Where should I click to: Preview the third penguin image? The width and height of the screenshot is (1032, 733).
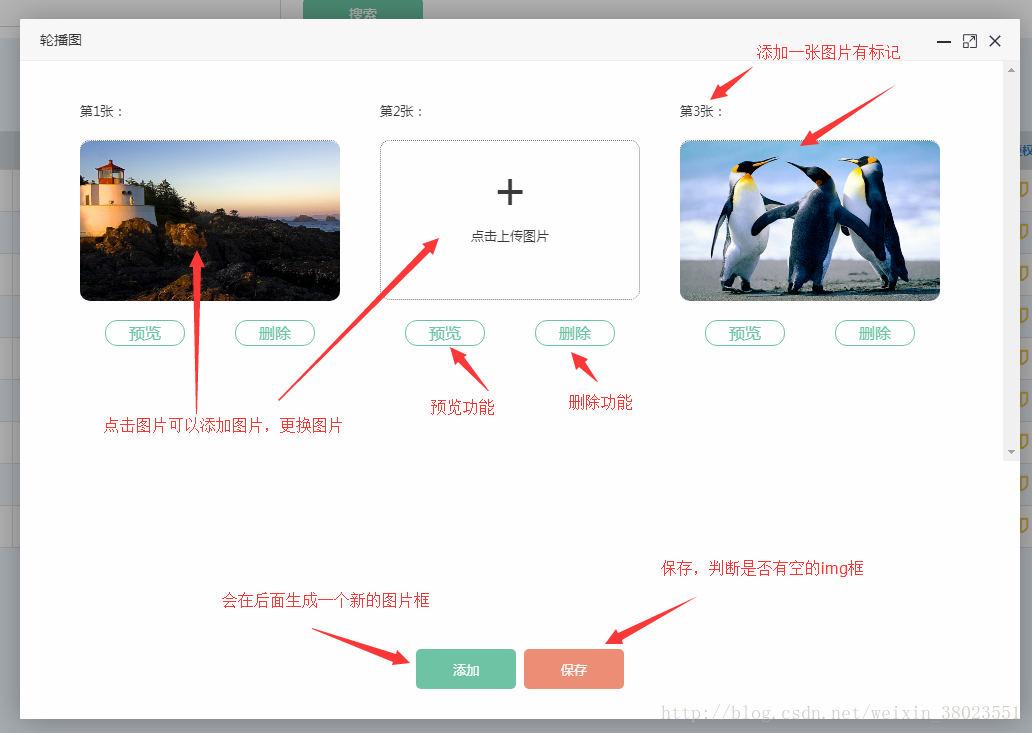[x=745, y=333]
